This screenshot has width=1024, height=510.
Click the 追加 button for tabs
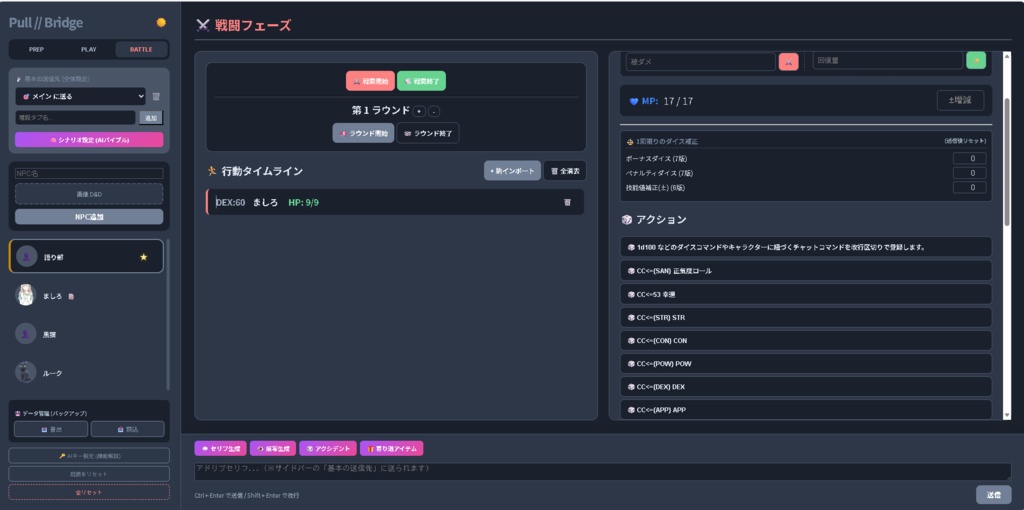coord(152,118)
